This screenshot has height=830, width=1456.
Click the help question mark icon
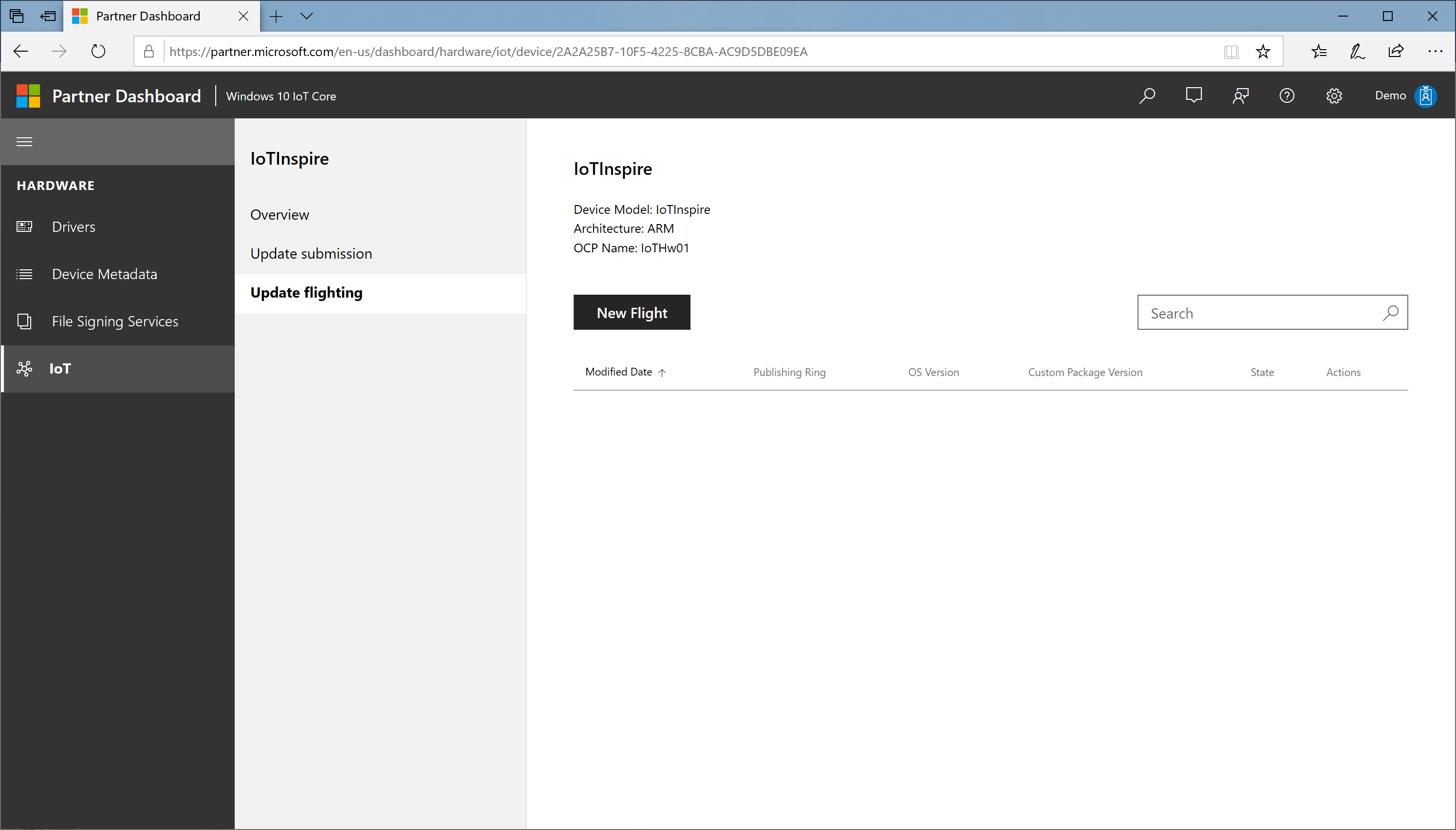coord(1288,95)
